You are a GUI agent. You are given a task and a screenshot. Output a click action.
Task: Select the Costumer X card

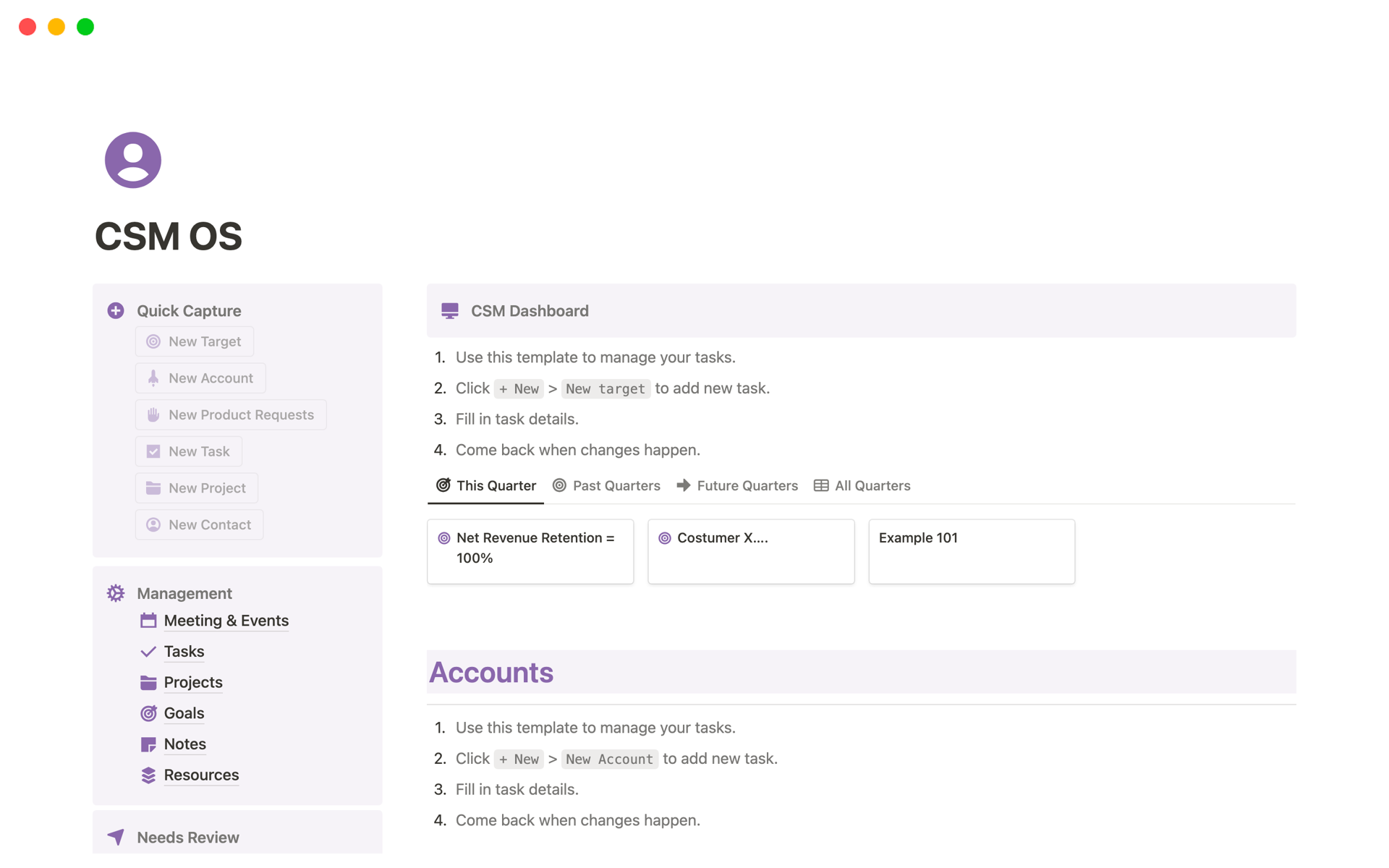pos(751,550)
